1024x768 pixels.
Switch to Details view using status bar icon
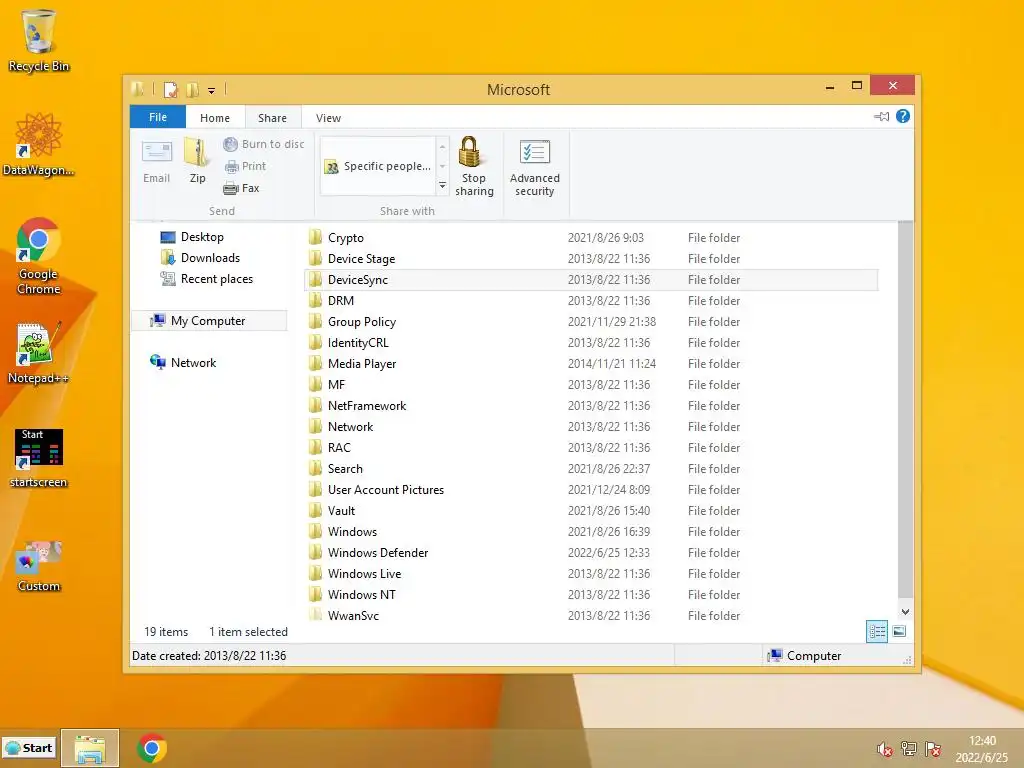(876, 632)
